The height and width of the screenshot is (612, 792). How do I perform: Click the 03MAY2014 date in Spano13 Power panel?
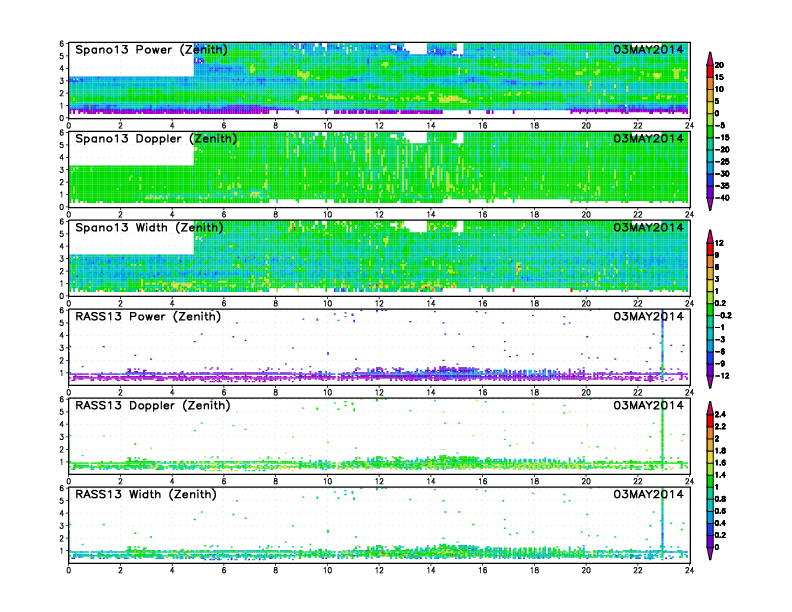pyautogui.click(x=649, y=50)
